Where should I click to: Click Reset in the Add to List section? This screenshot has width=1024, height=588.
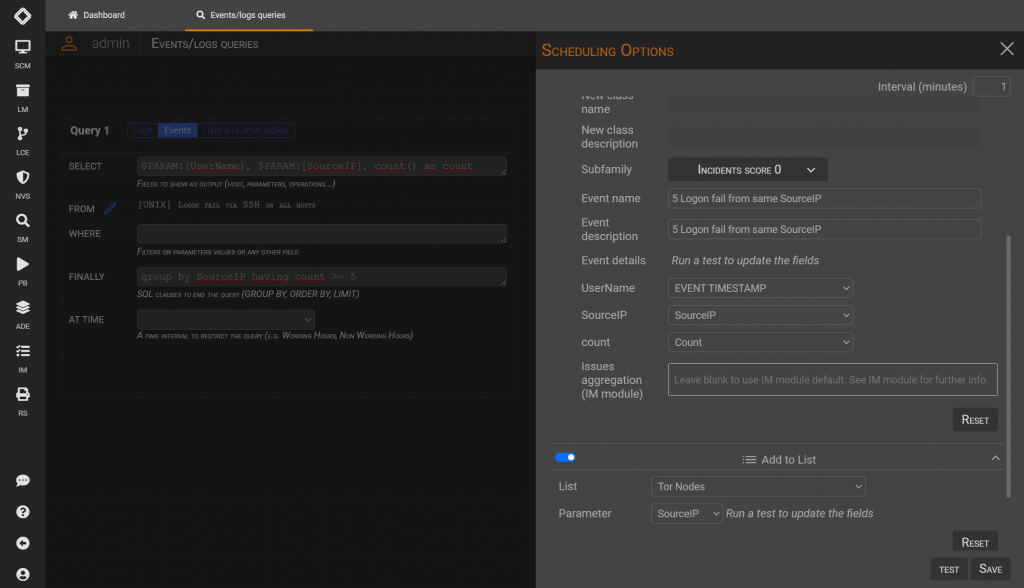[975, 542]
